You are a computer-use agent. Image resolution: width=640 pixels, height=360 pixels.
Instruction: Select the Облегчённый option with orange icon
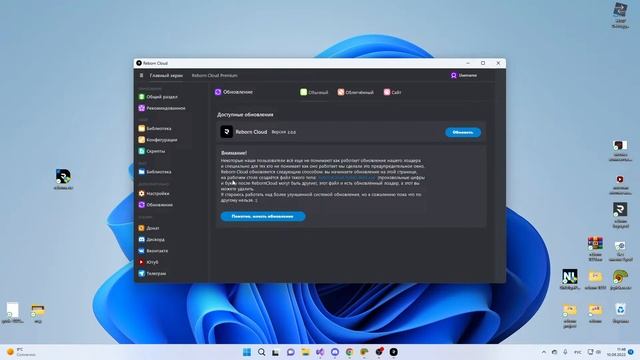(x=356, y=92)
